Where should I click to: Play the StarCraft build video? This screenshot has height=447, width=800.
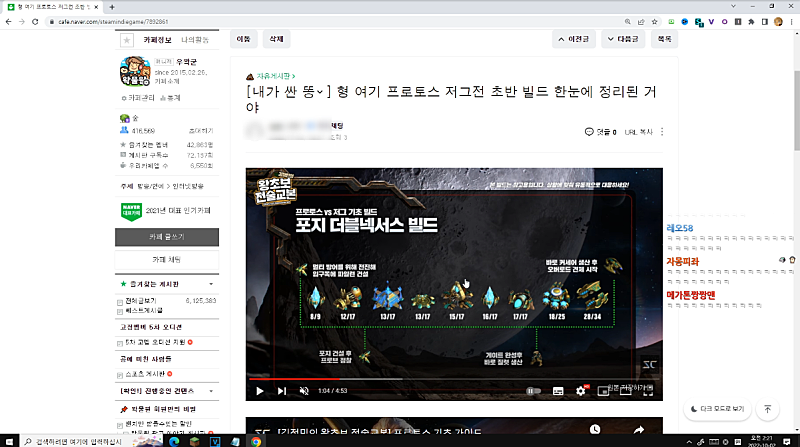[x=260, y=391]
